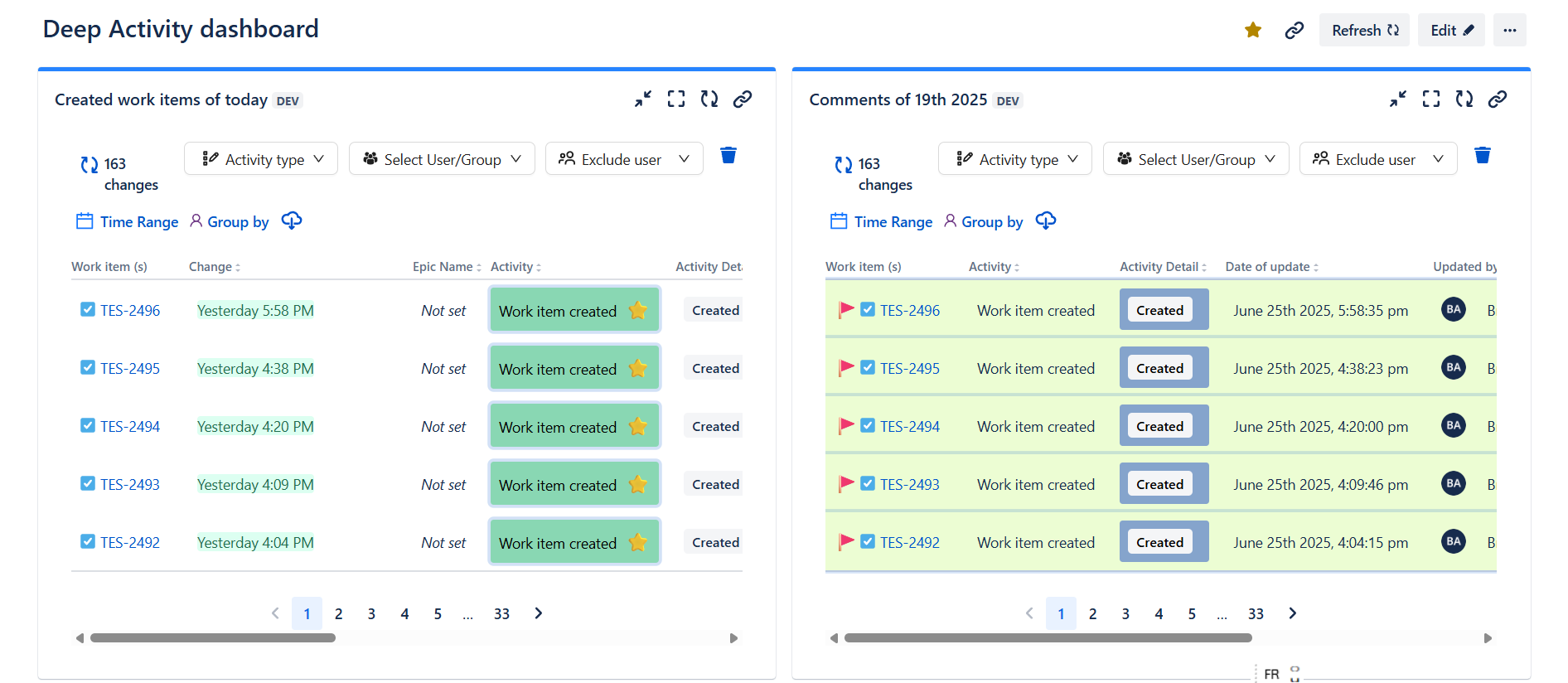Open Exclude user dropdown in left gadget
This screenshot has width=1568, height=683.
coord(623,159)
